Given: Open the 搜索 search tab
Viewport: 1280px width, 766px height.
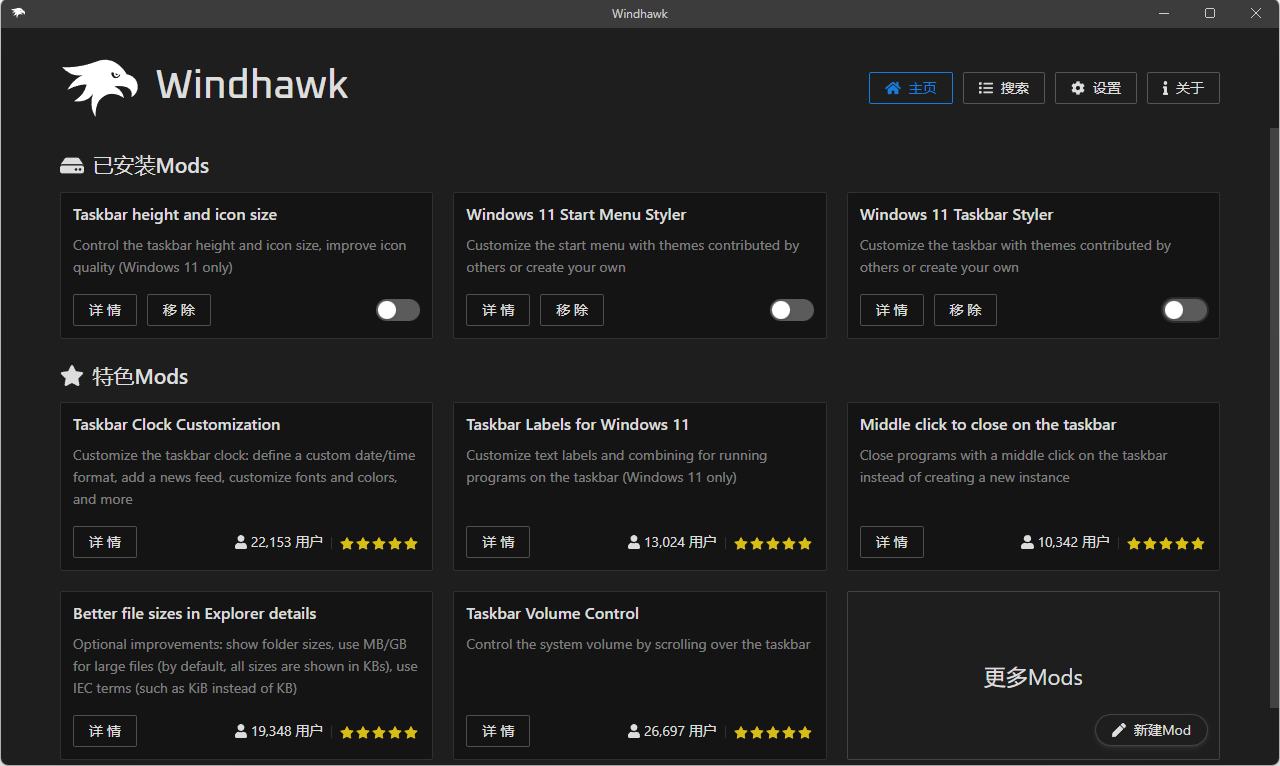Looking at the screenshot, I should (x=1004, y=88).
